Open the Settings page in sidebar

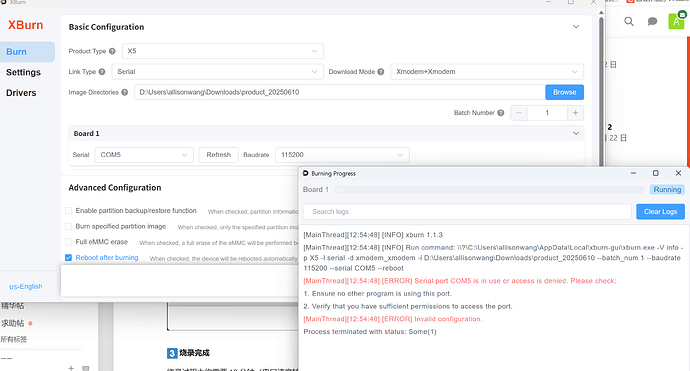coord(23,72)
